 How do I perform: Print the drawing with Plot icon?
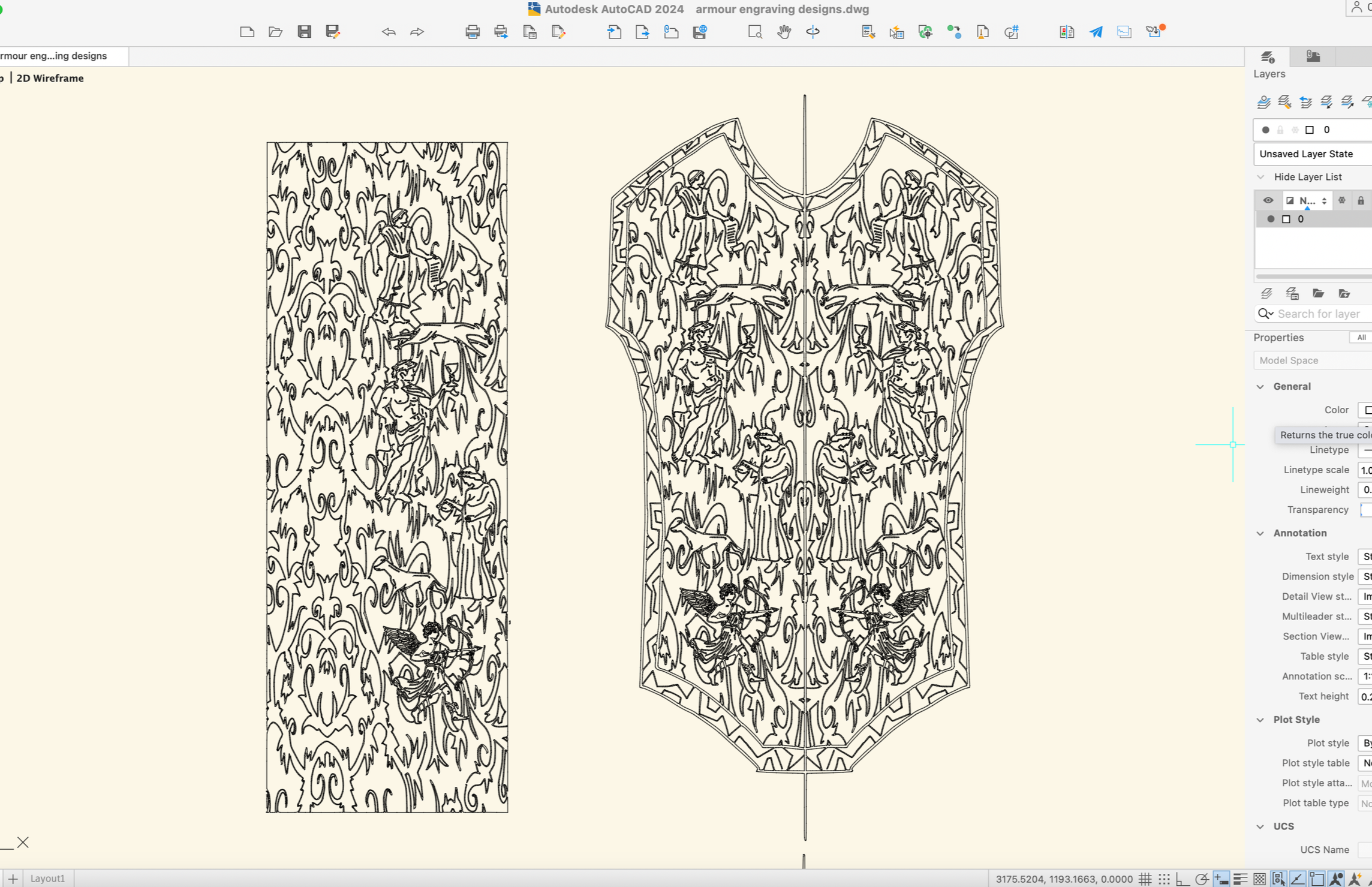(473, 32)
